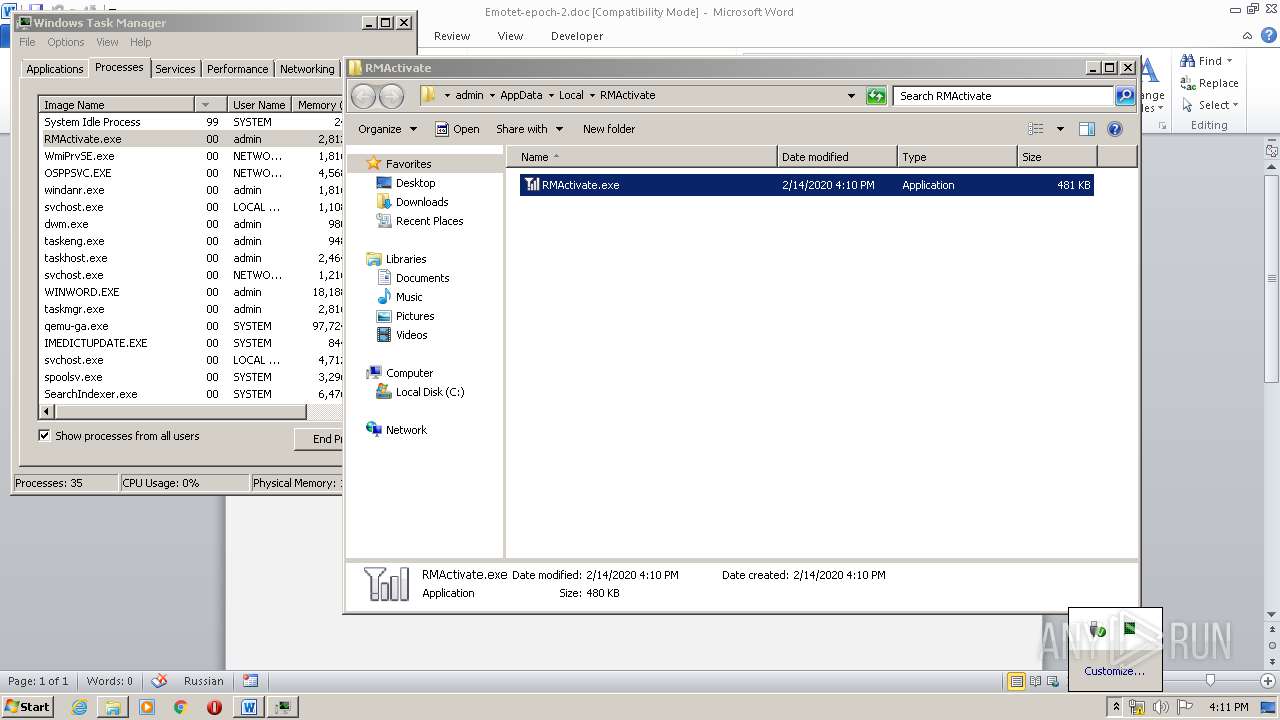Switch to Services tab in Task Manager
This screenshot has height=720, width=1280.
click(x=175, y=69)
